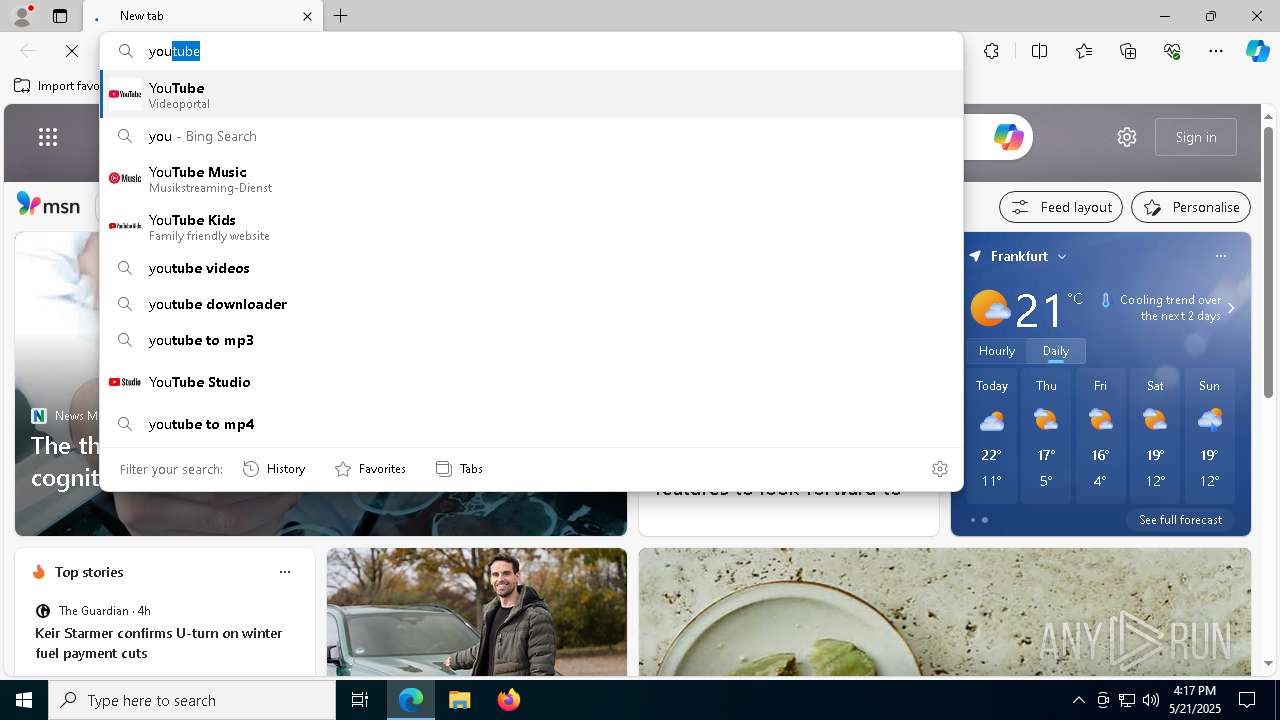Close the New tab tab
The width and height of the screenshot is (1280, 720).
[307, 16]
